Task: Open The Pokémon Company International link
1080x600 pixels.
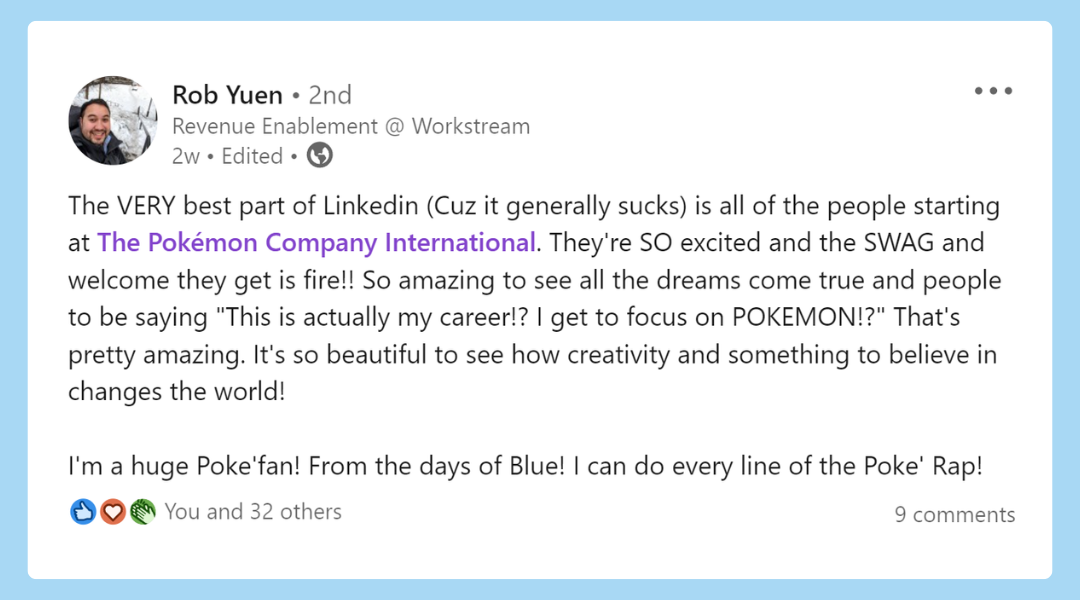Action: pos(316,242)
